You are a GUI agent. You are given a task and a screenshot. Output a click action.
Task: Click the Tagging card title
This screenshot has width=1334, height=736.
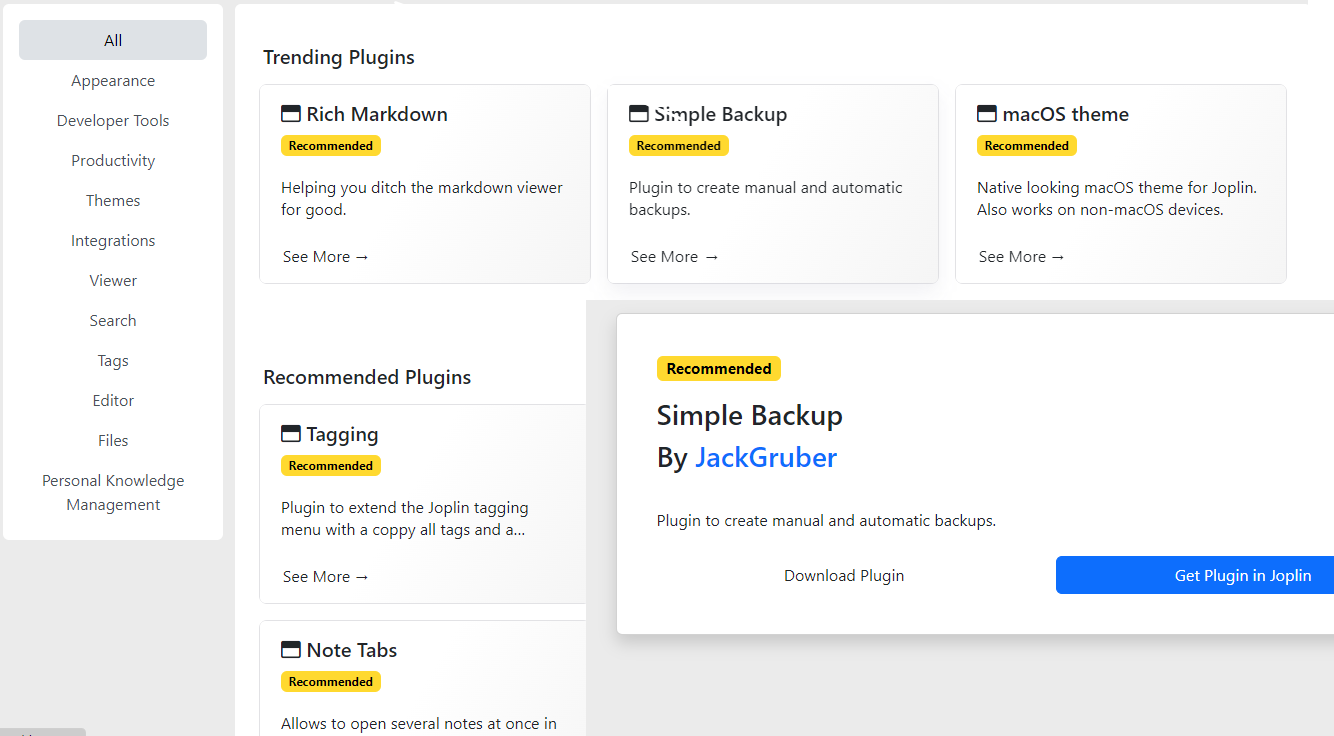(x=342, y=434)
